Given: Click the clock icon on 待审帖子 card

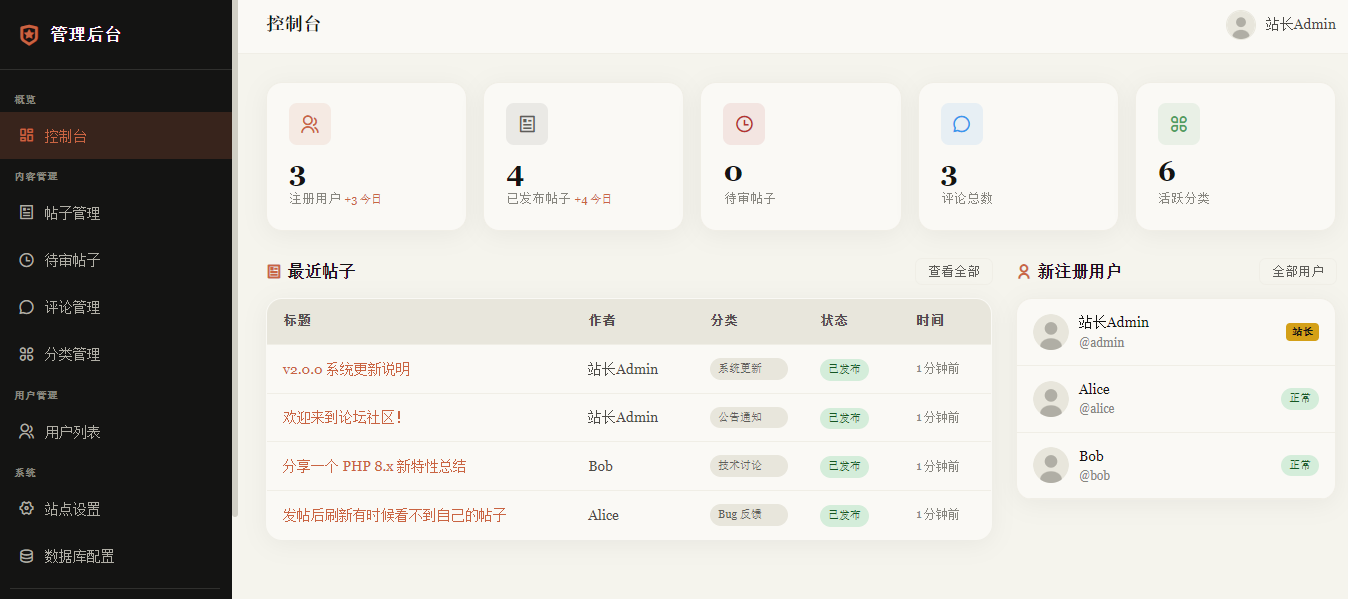Looking at the screenshot, I should coord(744,124).
